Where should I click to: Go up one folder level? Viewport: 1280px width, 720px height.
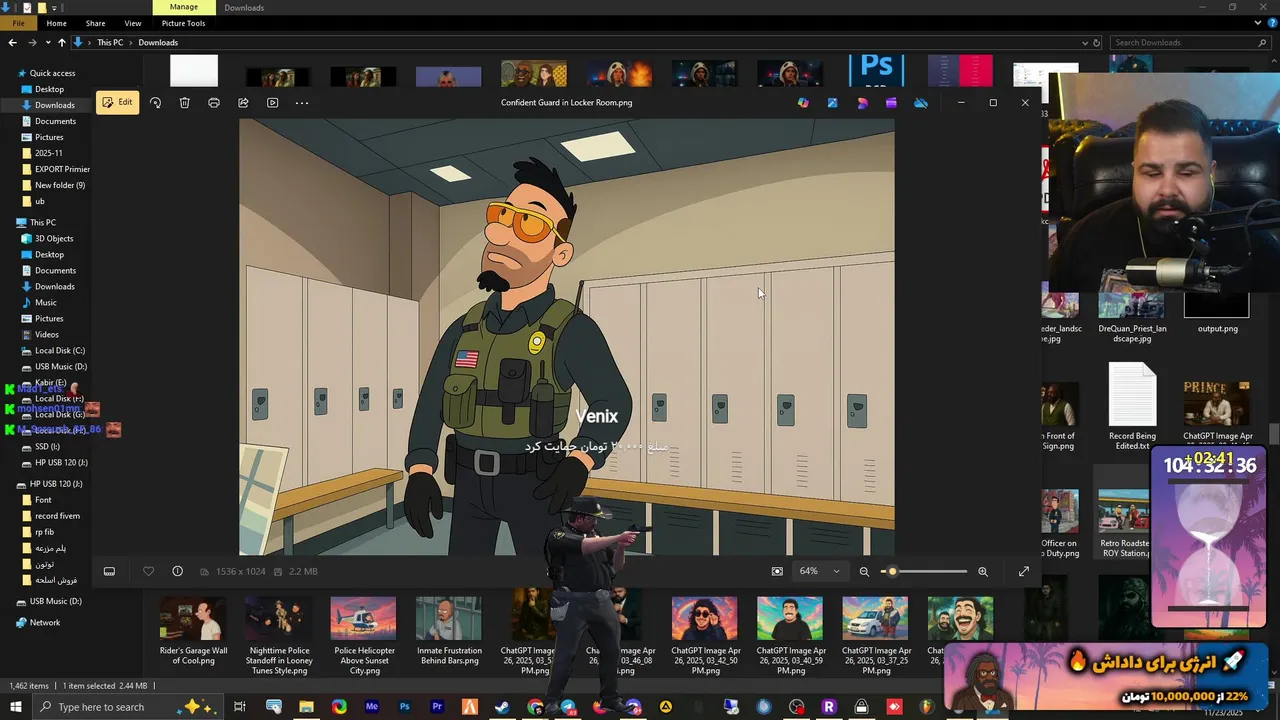(62, 42)
